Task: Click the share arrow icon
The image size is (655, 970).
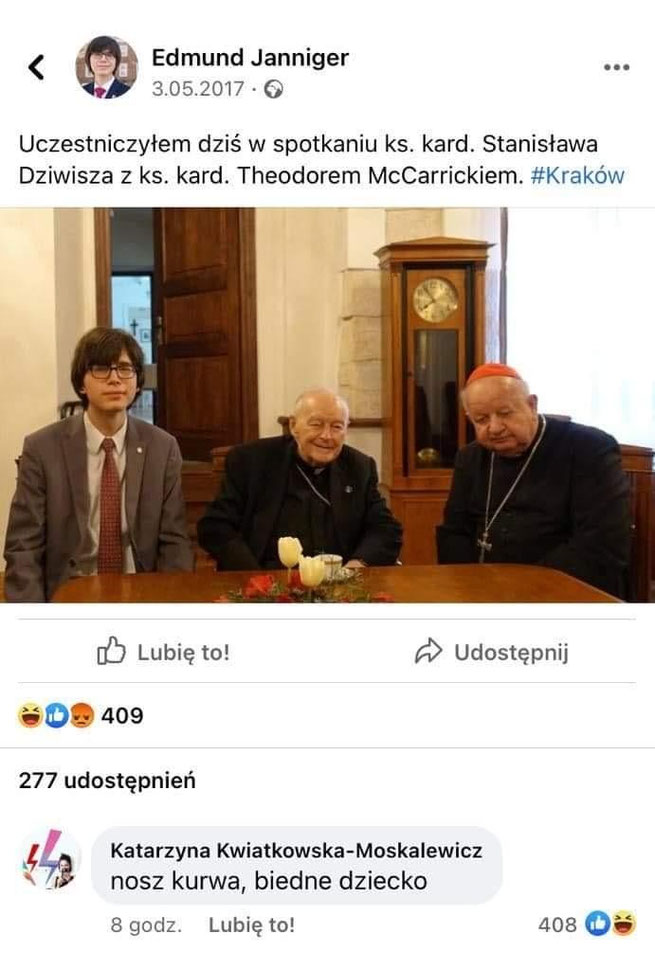Action: click(428, 651)
